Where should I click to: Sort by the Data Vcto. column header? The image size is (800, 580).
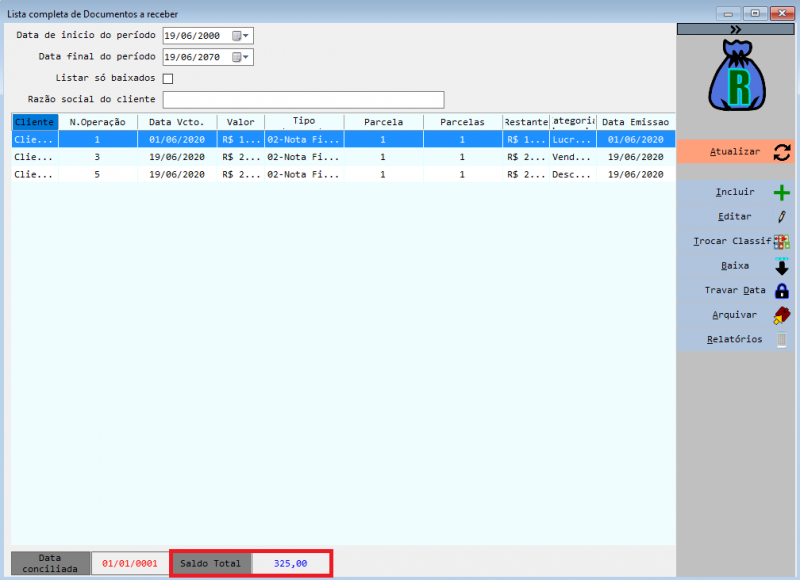click(176, 122)
